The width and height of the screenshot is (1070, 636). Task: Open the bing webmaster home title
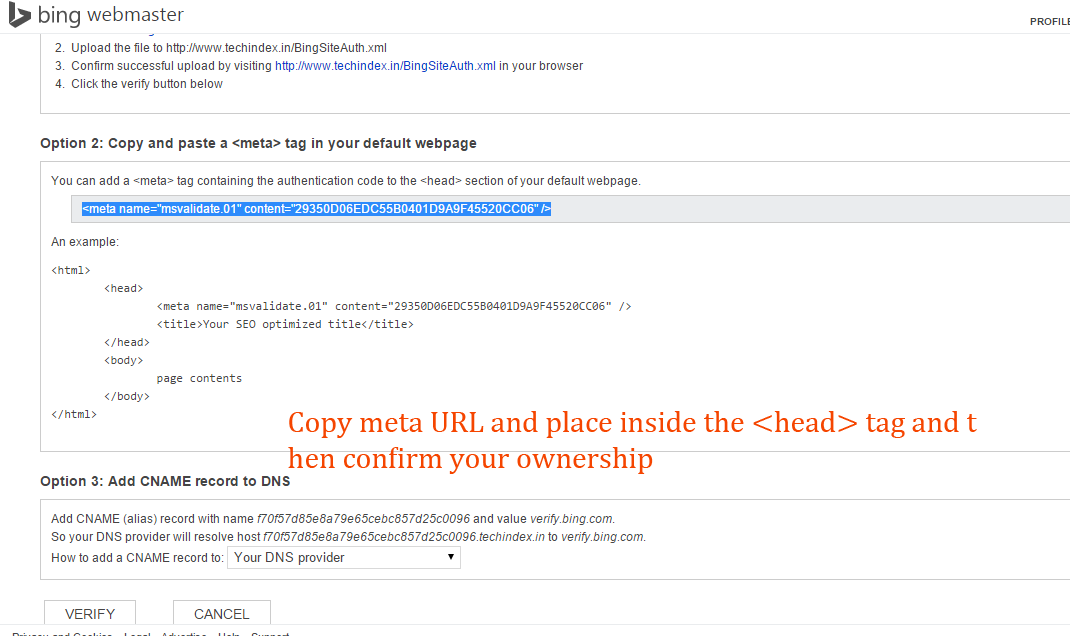(x=111, y=14)
